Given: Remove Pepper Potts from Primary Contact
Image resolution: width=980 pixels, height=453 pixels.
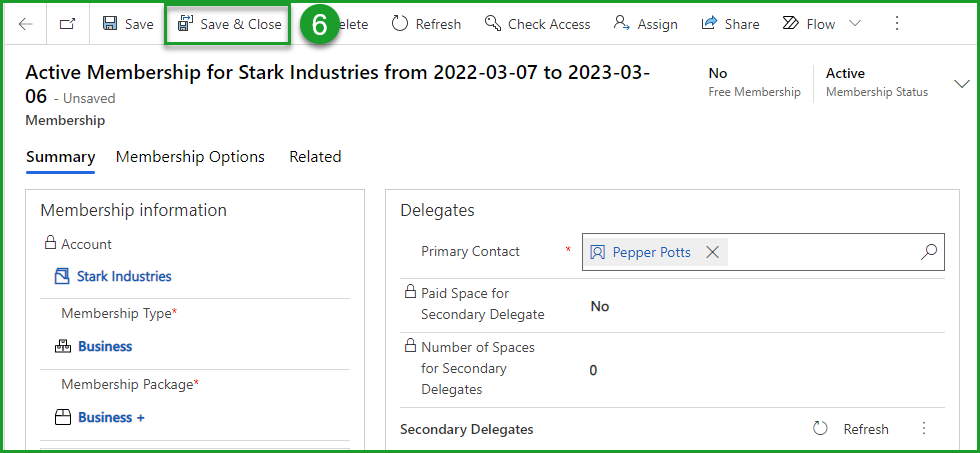Looking at the screenshot, I should coord(713,252).
